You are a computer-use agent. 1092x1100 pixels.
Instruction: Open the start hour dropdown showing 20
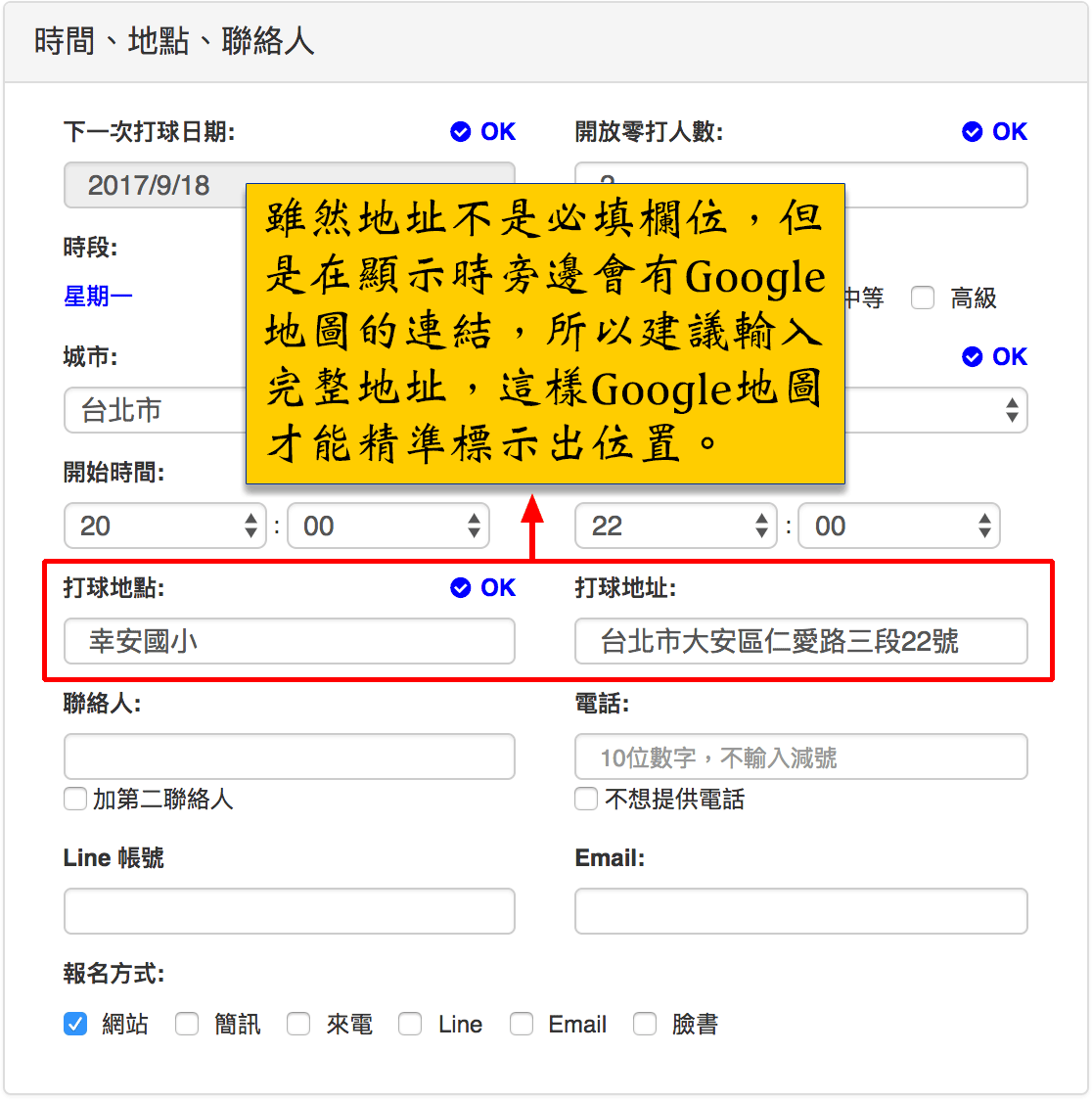(165, 527)
